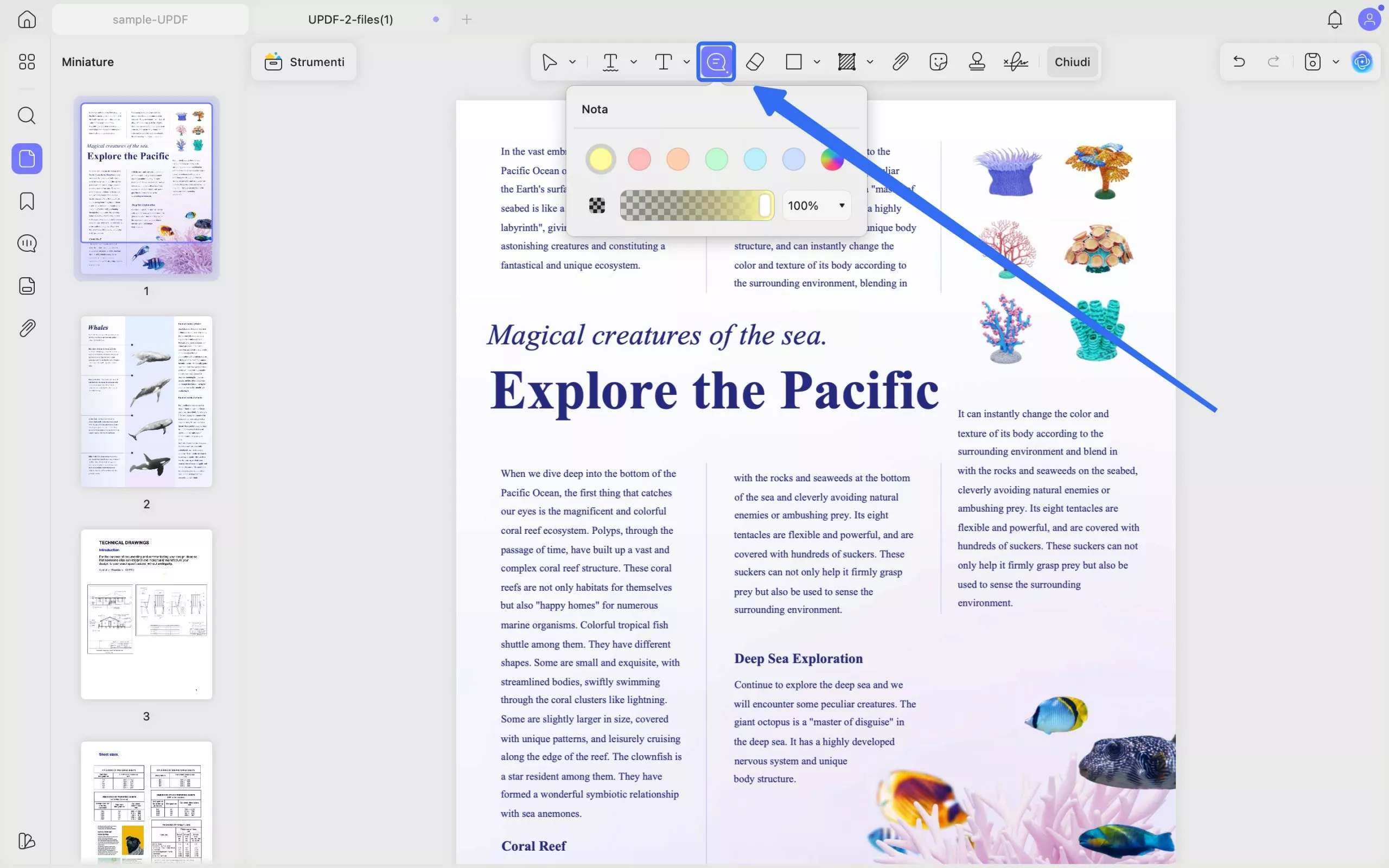
Task: Open the signature tool
Action: 1015,61
